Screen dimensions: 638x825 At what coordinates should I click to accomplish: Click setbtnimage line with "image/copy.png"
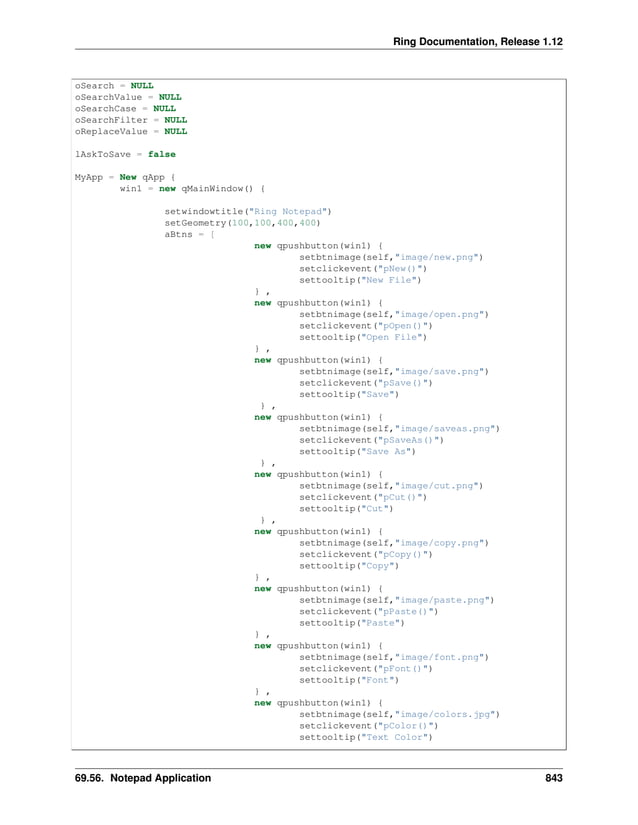pos(394,542)
